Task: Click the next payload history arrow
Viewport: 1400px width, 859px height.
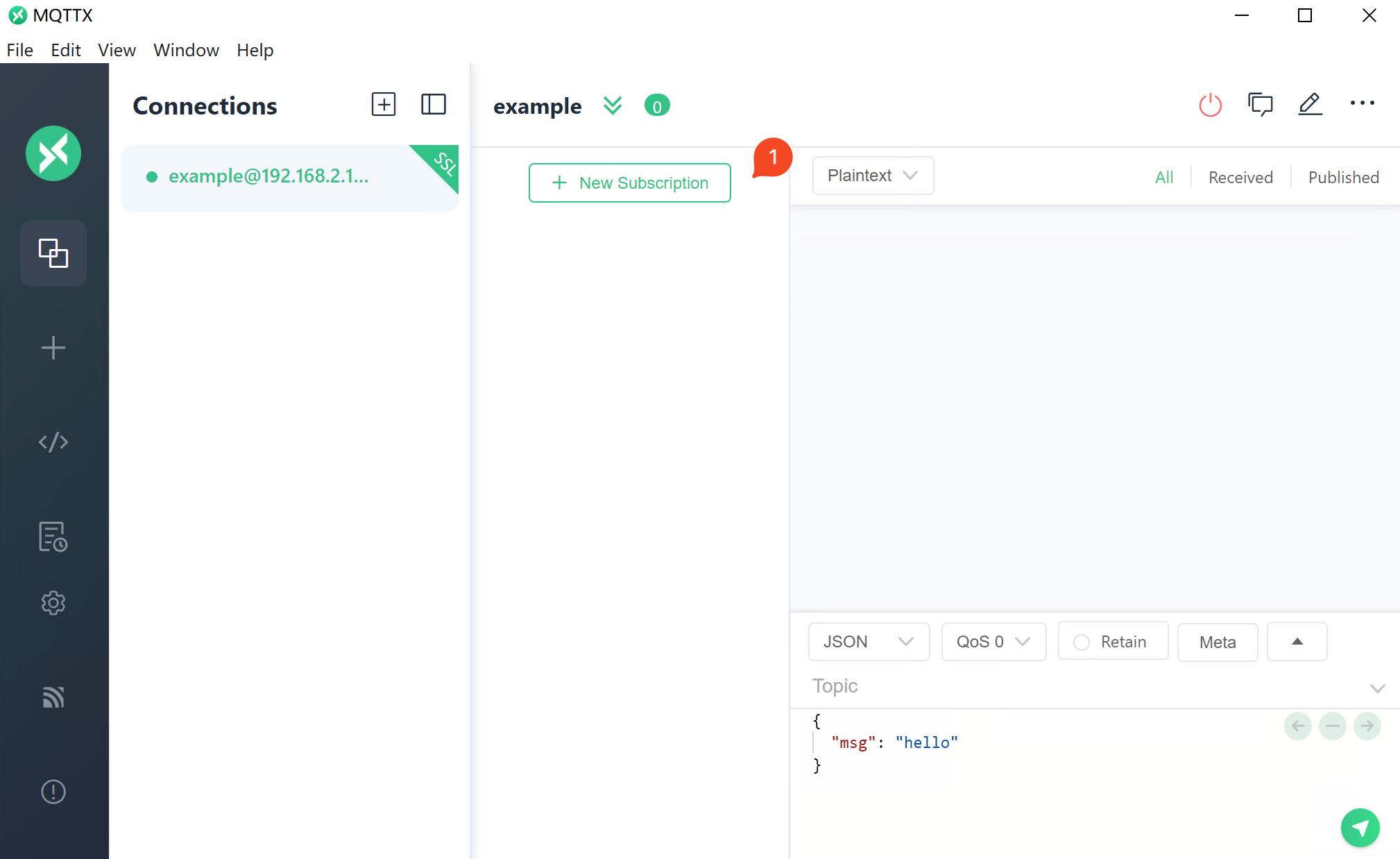Action: coord(1367,726)
